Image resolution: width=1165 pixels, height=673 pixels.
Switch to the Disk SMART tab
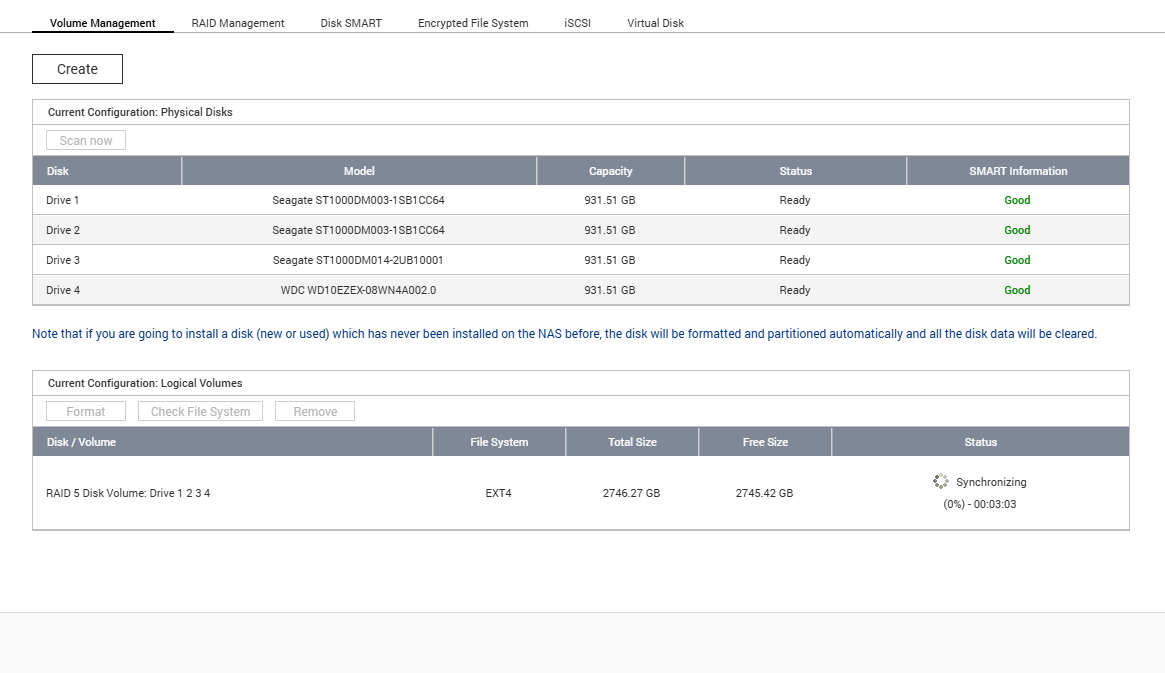351,23
